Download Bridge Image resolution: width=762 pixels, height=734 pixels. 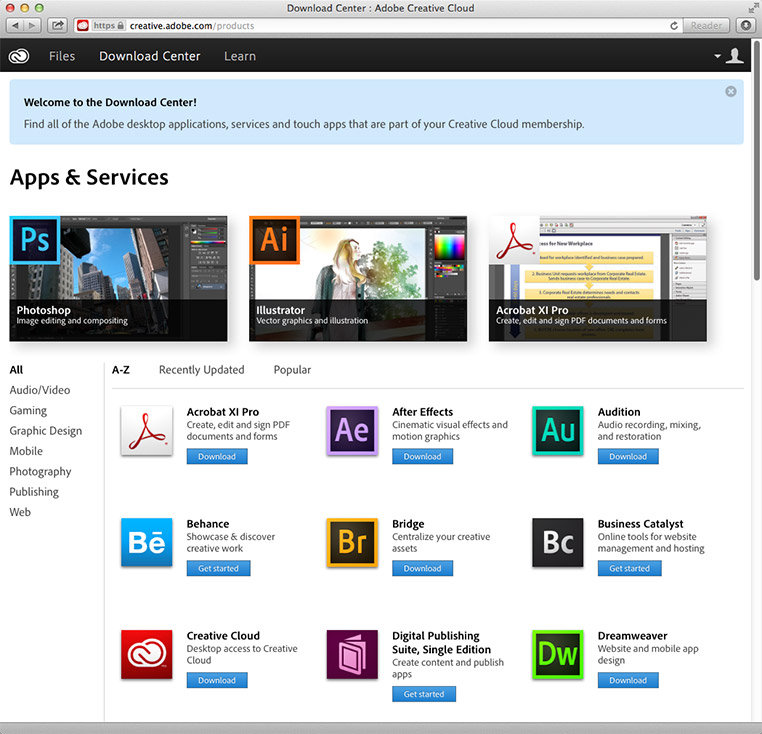tap(423, 568)
